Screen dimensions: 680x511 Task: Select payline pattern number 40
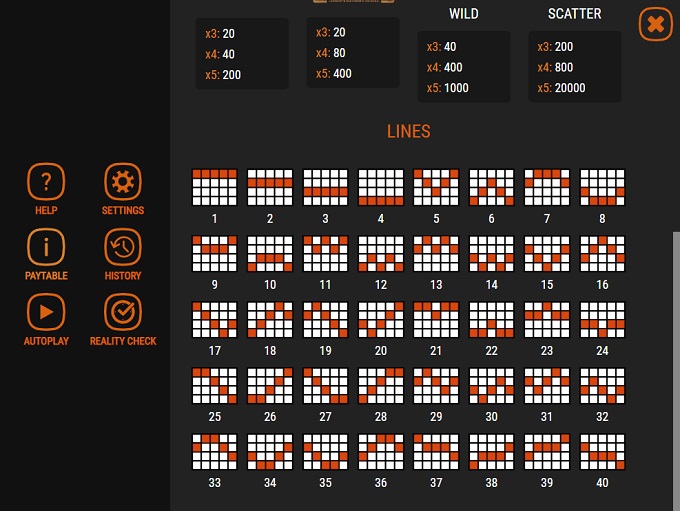(602, 452)
